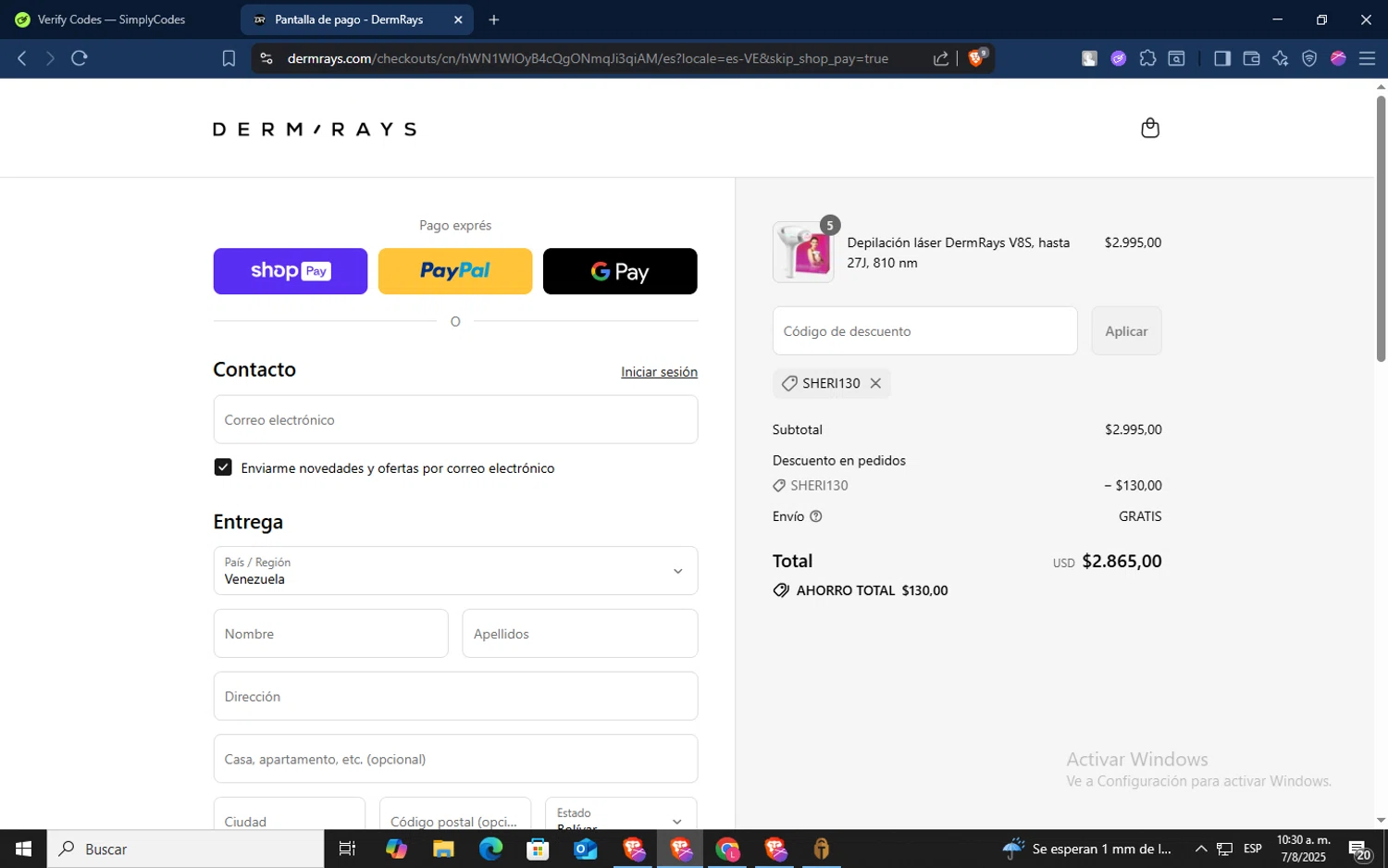Switch to Verify Codes — SimplyCodes tab

pos(112,19)
